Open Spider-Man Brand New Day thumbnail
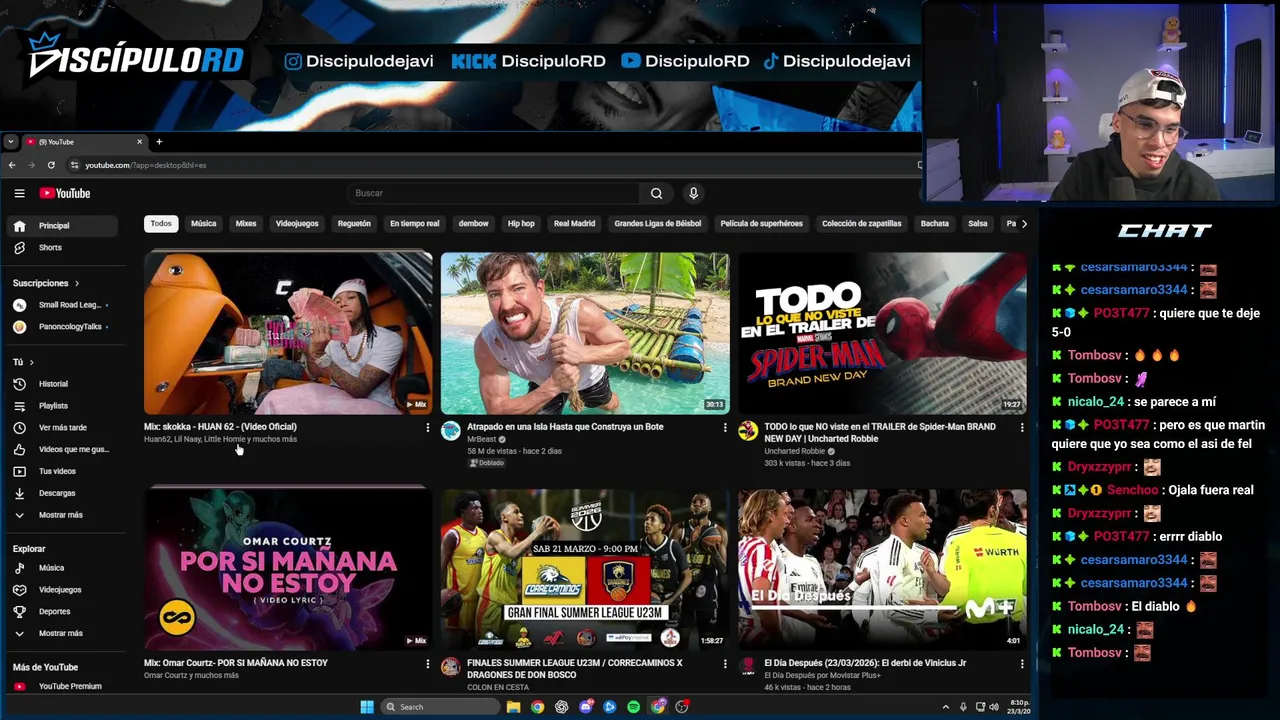Image resolution: width=1280 pixels, height=720 pixels. (882, 333)
